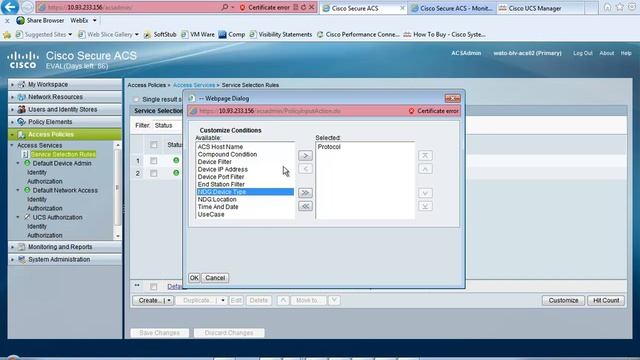Select the Single result selection radio
Viewport: 640px width, 360px height.
click(136, 99)
